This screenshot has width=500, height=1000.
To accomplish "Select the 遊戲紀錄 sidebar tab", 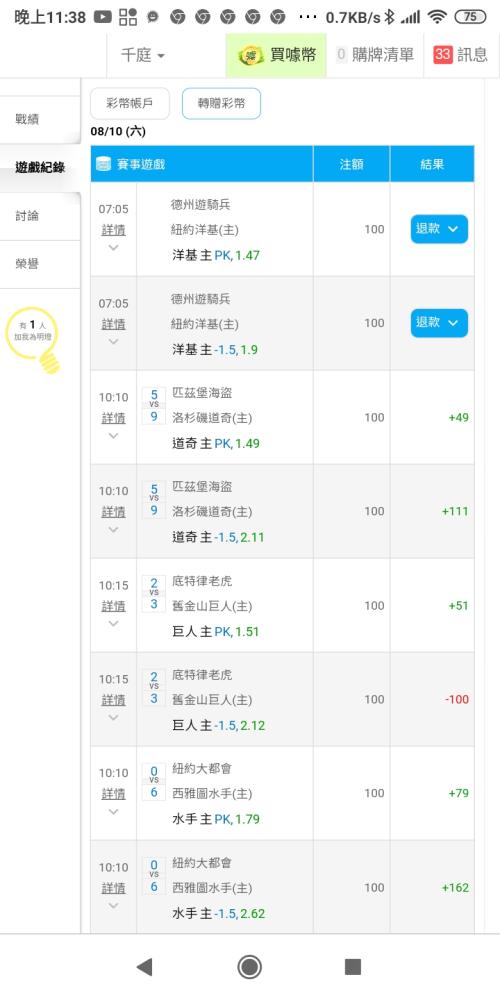I will click(40, 168).
